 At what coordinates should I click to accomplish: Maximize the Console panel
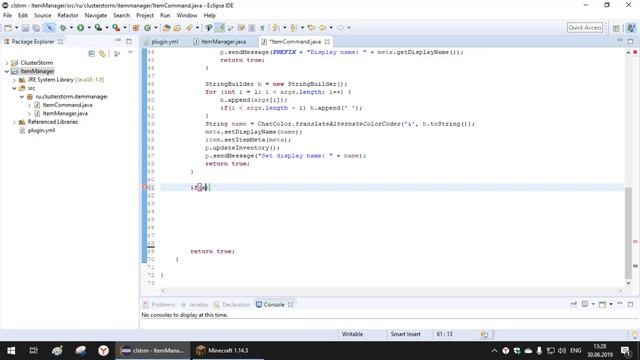(x=631, y=304)
